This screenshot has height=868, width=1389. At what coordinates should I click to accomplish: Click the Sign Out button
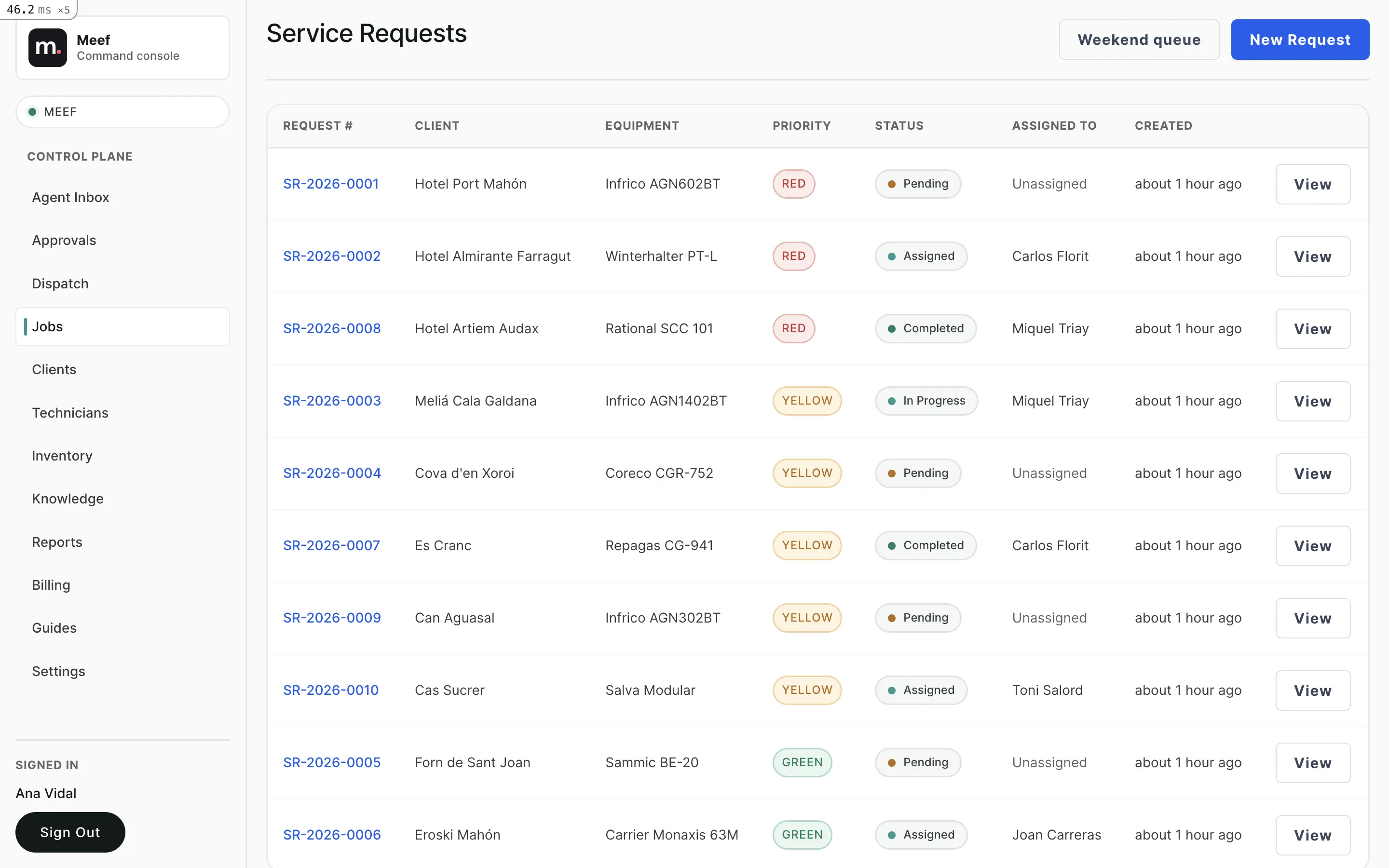point(70,832)
